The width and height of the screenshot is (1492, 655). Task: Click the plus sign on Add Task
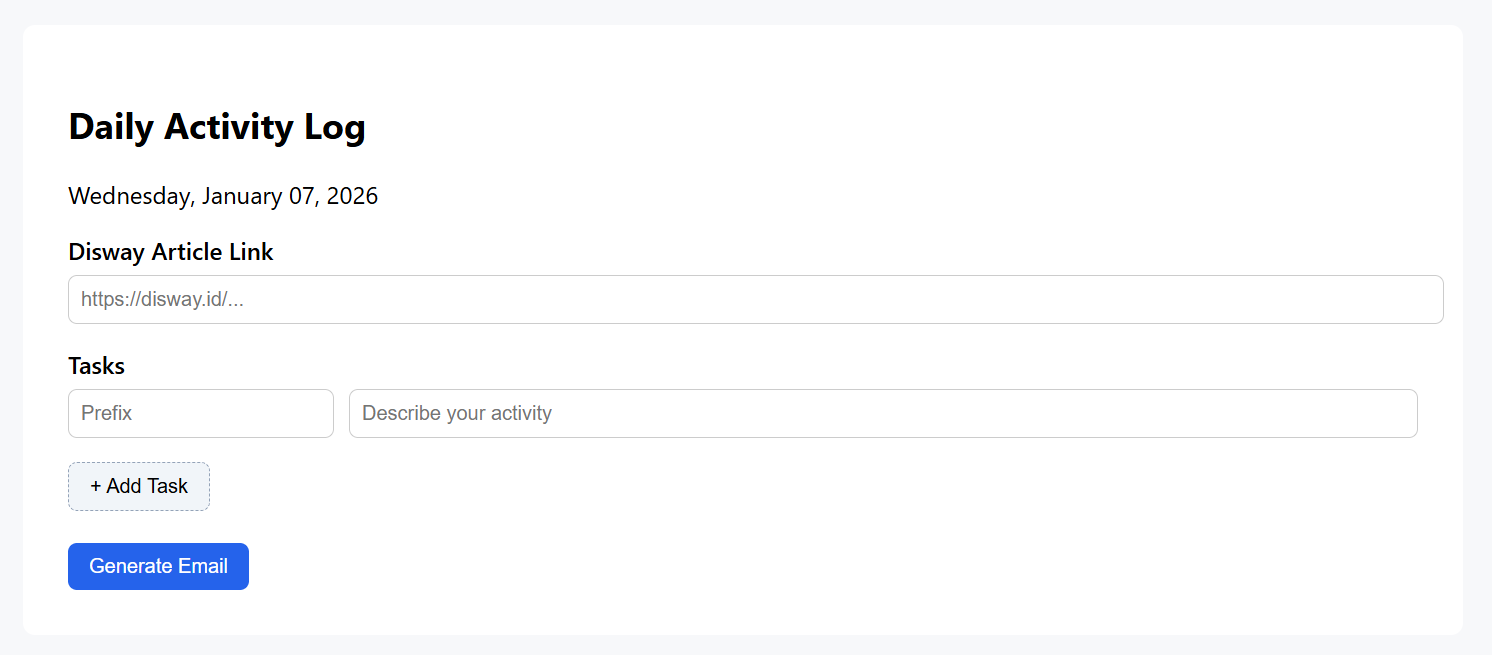[96, 486]
